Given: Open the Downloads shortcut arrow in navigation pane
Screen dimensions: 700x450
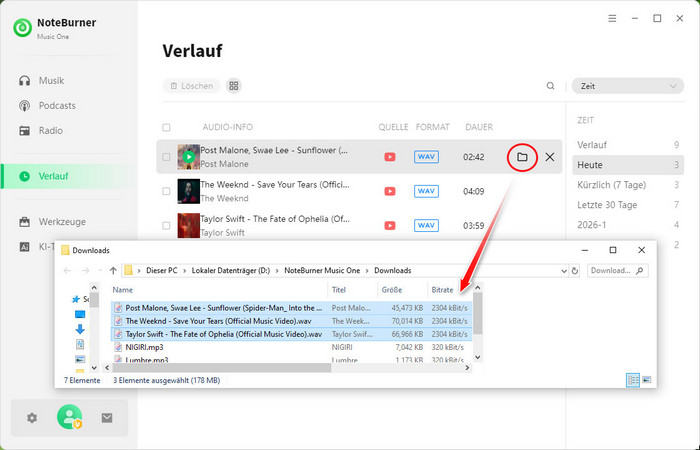Looking at the screenshot, I should [x=80, y=330].
